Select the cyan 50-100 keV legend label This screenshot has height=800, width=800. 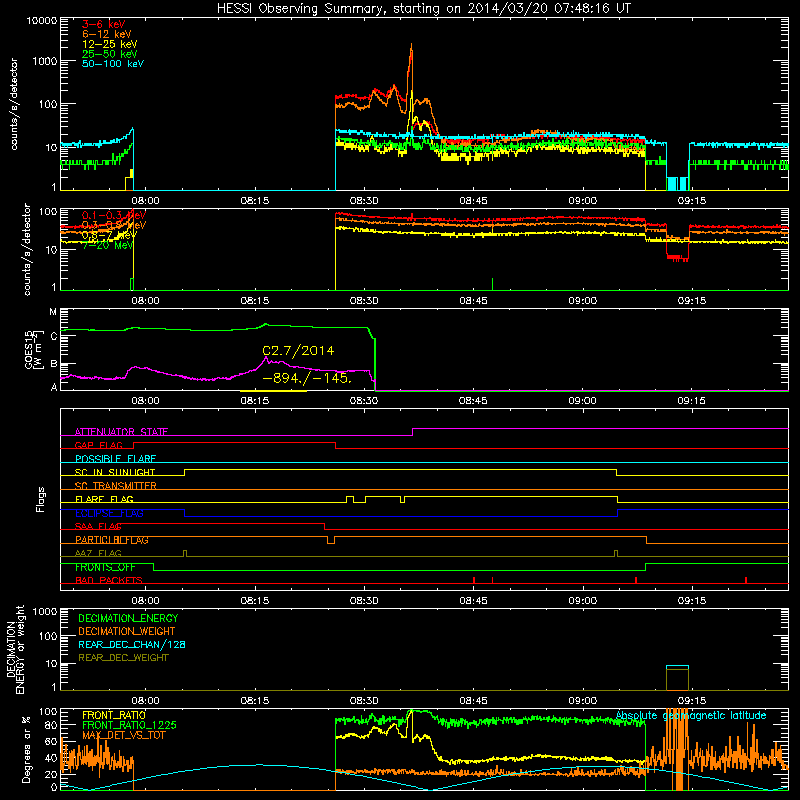(113, 63)
